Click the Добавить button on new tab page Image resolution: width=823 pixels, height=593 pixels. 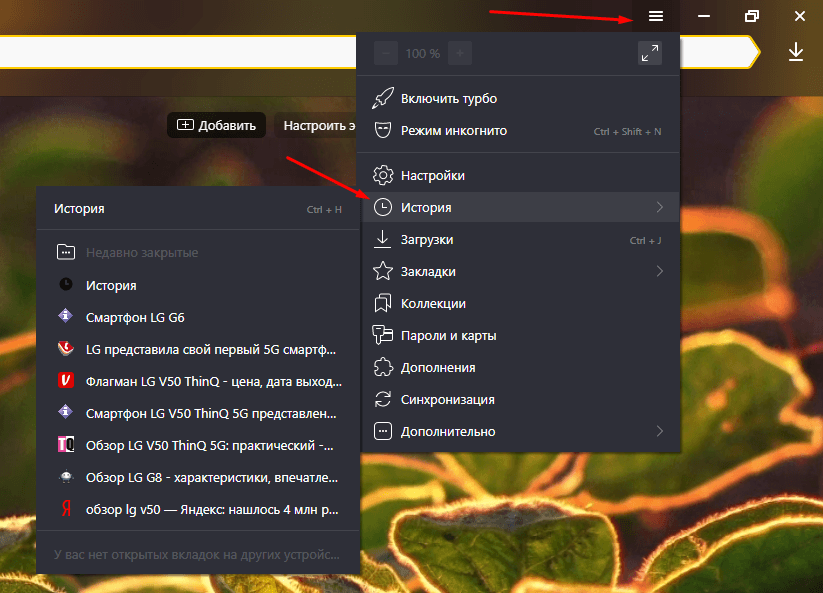click(x=216, y=125)
